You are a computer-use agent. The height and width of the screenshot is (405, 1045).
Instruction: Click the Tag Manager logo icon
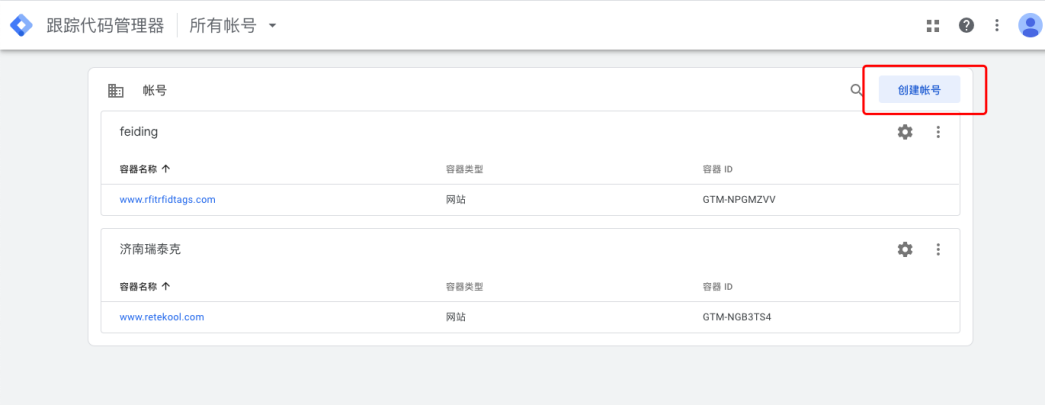22,25
